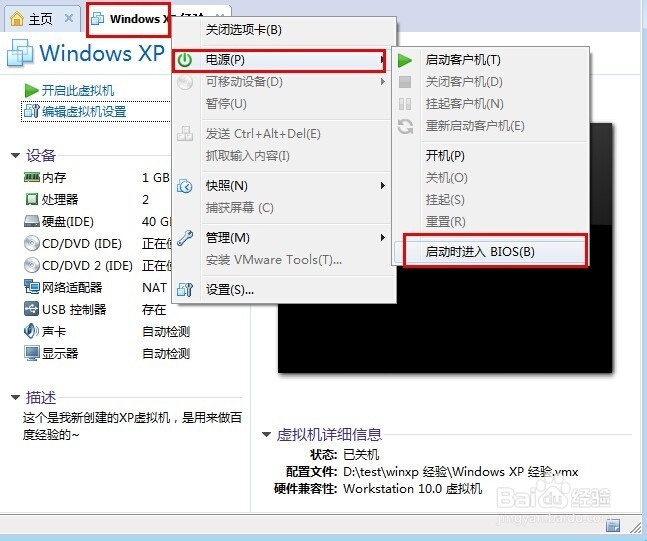
Task: Open the 开启此虚拟机 link
Action: point(78,90)
